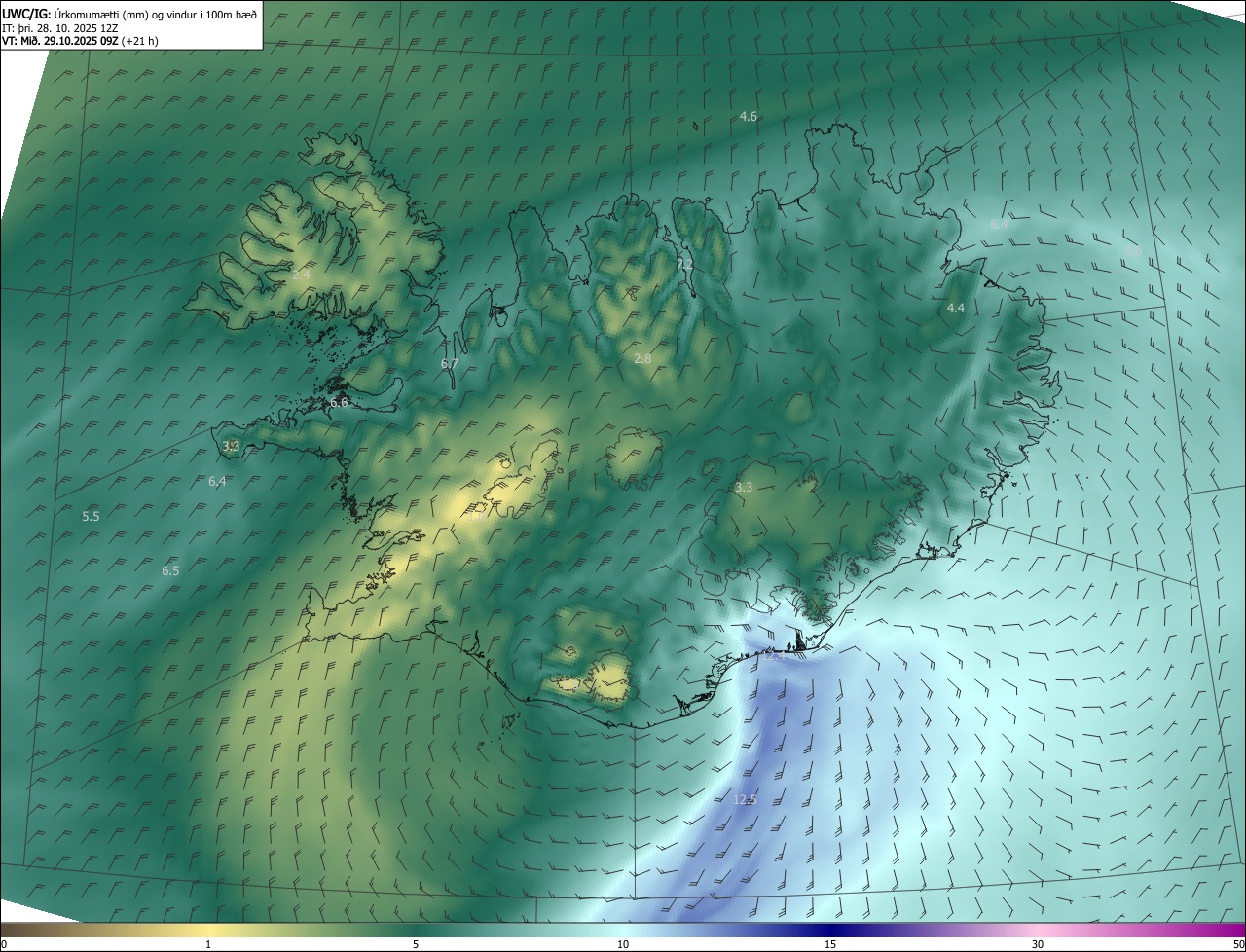The width and height of the screenshot is (1246, 952).
Task: Click the 15 tick label on the colorbar
Action: tap(830, 944)
